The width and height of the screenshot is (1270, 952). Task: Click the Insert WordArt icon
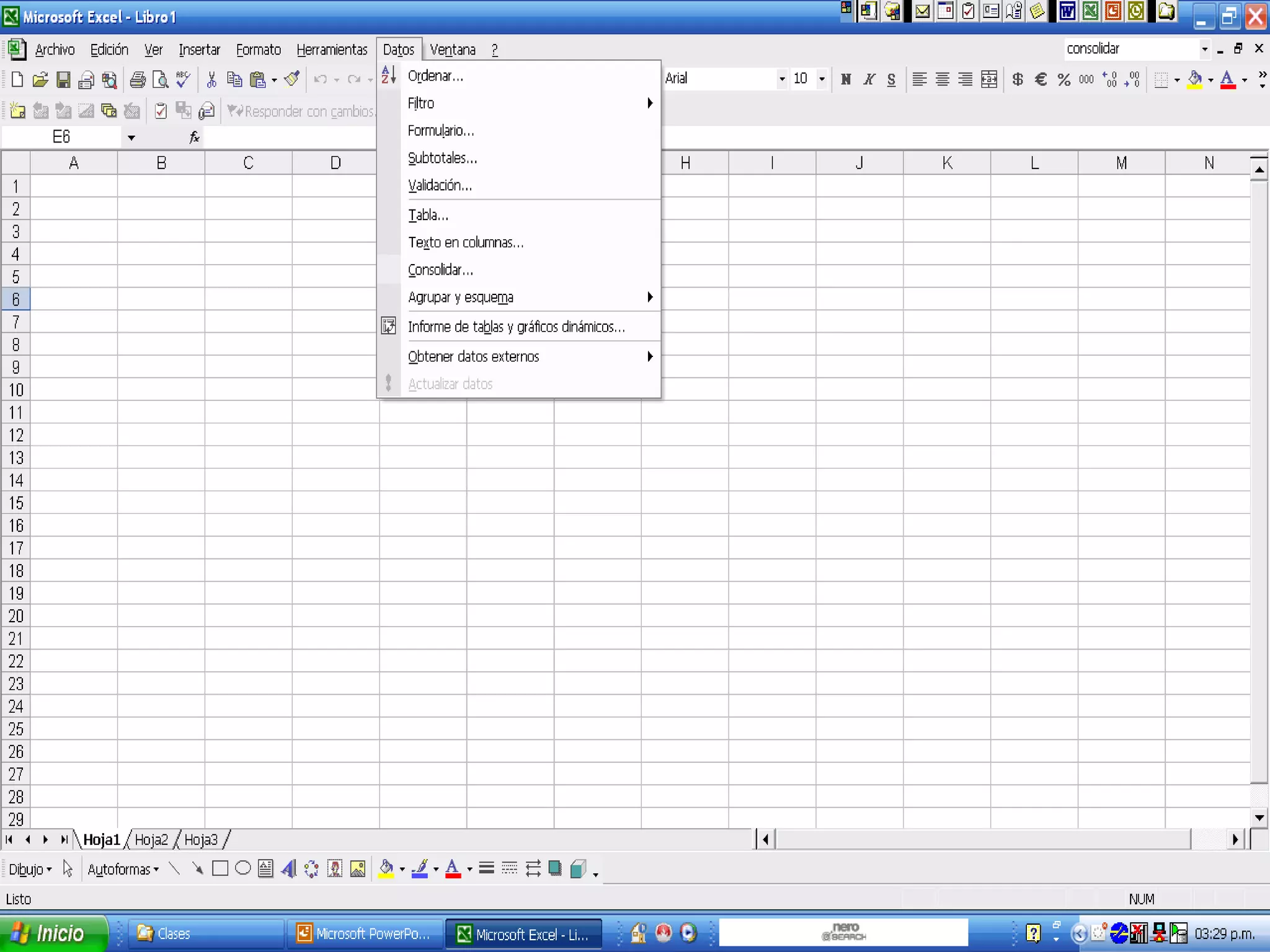tap(288, 869)
